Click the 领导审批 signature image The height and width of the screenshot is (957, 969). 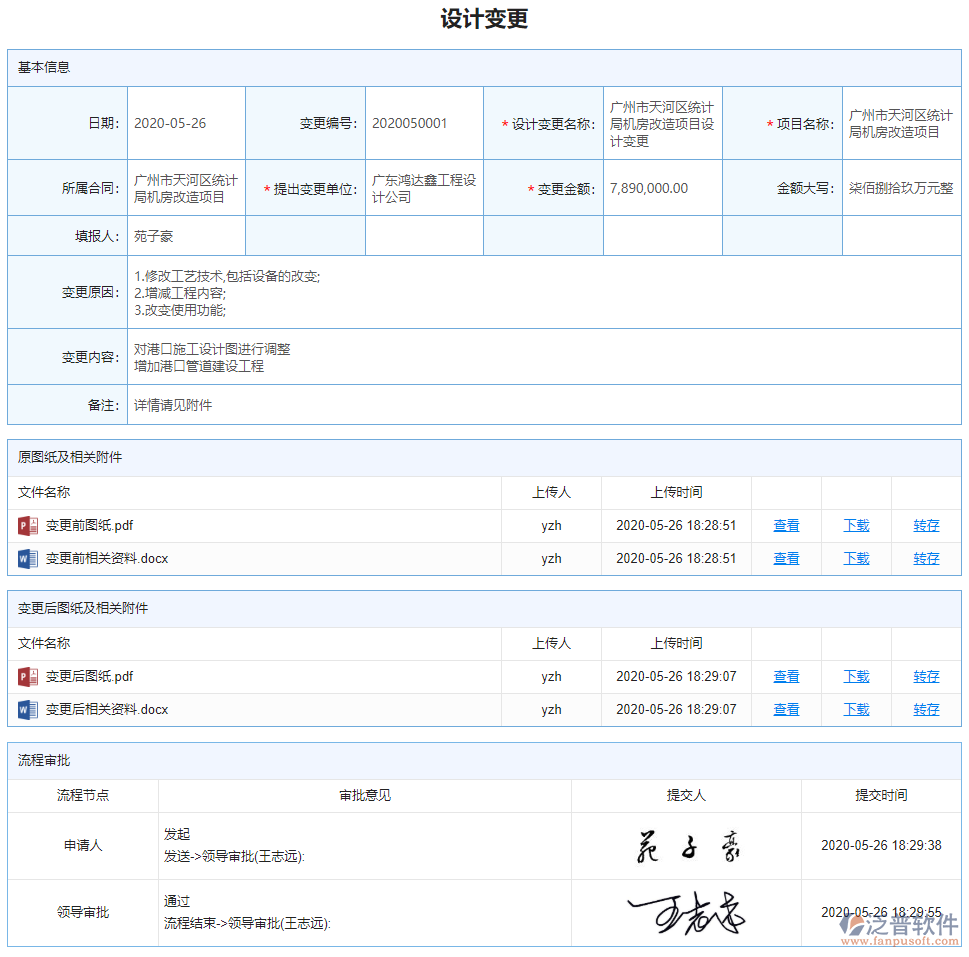[686, 912]
